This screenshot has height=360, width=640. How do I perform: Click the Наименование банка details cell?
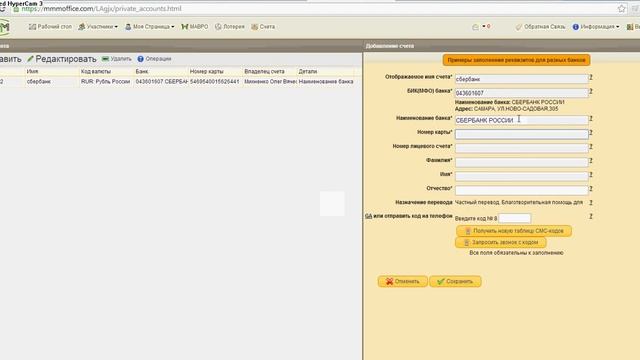(326, 82)
